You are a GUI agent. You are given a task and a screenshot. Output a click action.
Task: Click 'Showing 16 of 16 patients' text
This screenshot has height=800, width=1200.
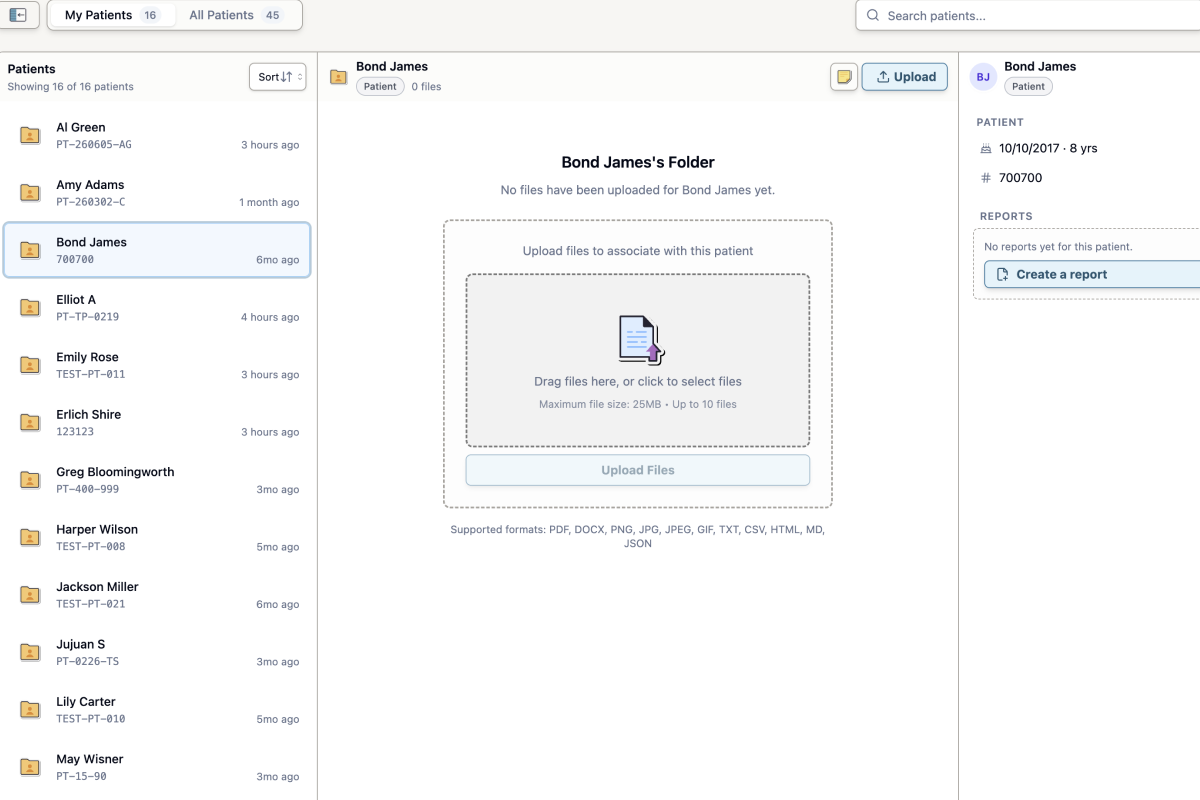(71, 87)
